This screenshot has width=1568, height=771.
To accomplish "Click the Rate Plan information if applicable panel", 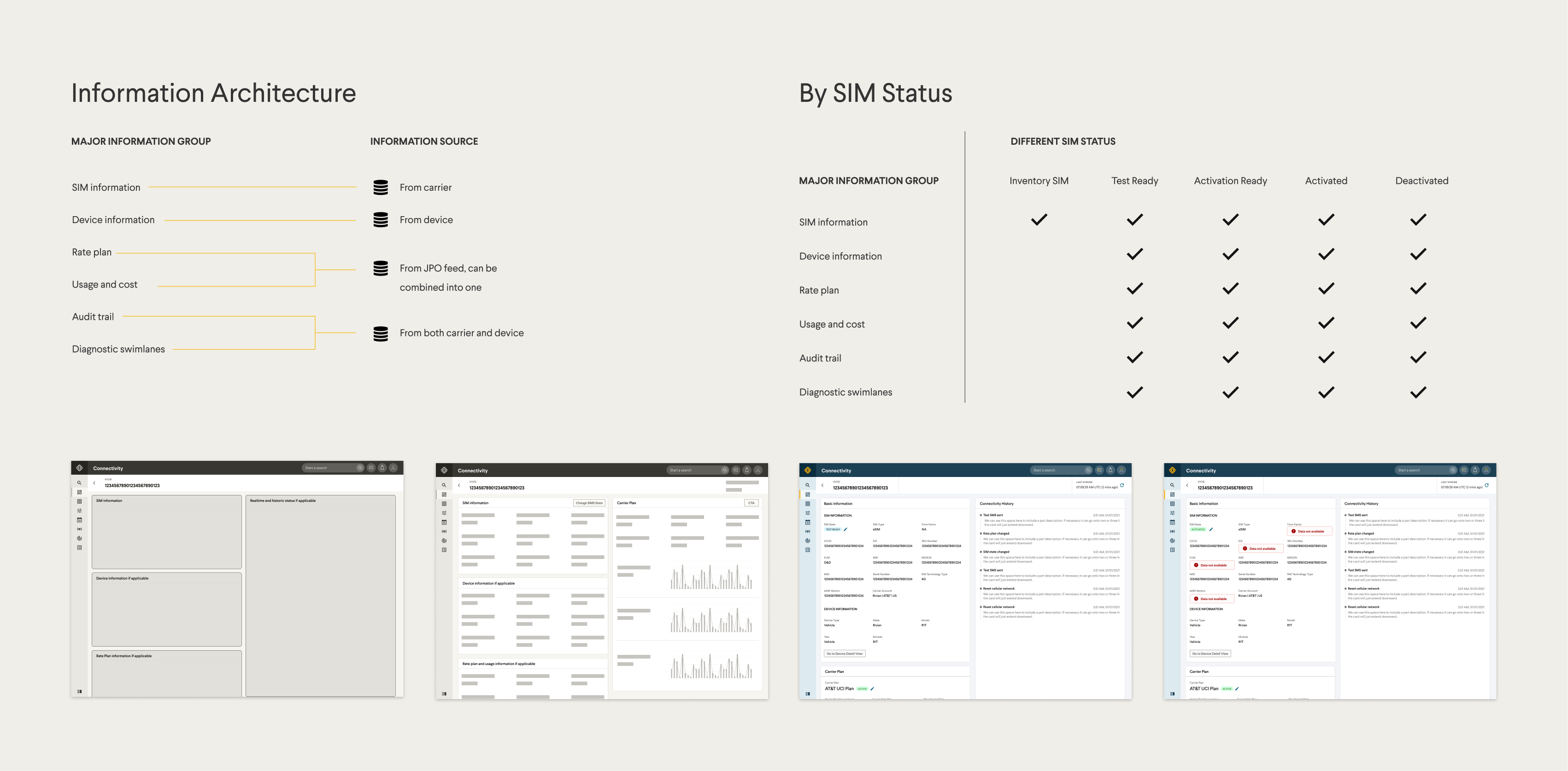I will (166, 673).
